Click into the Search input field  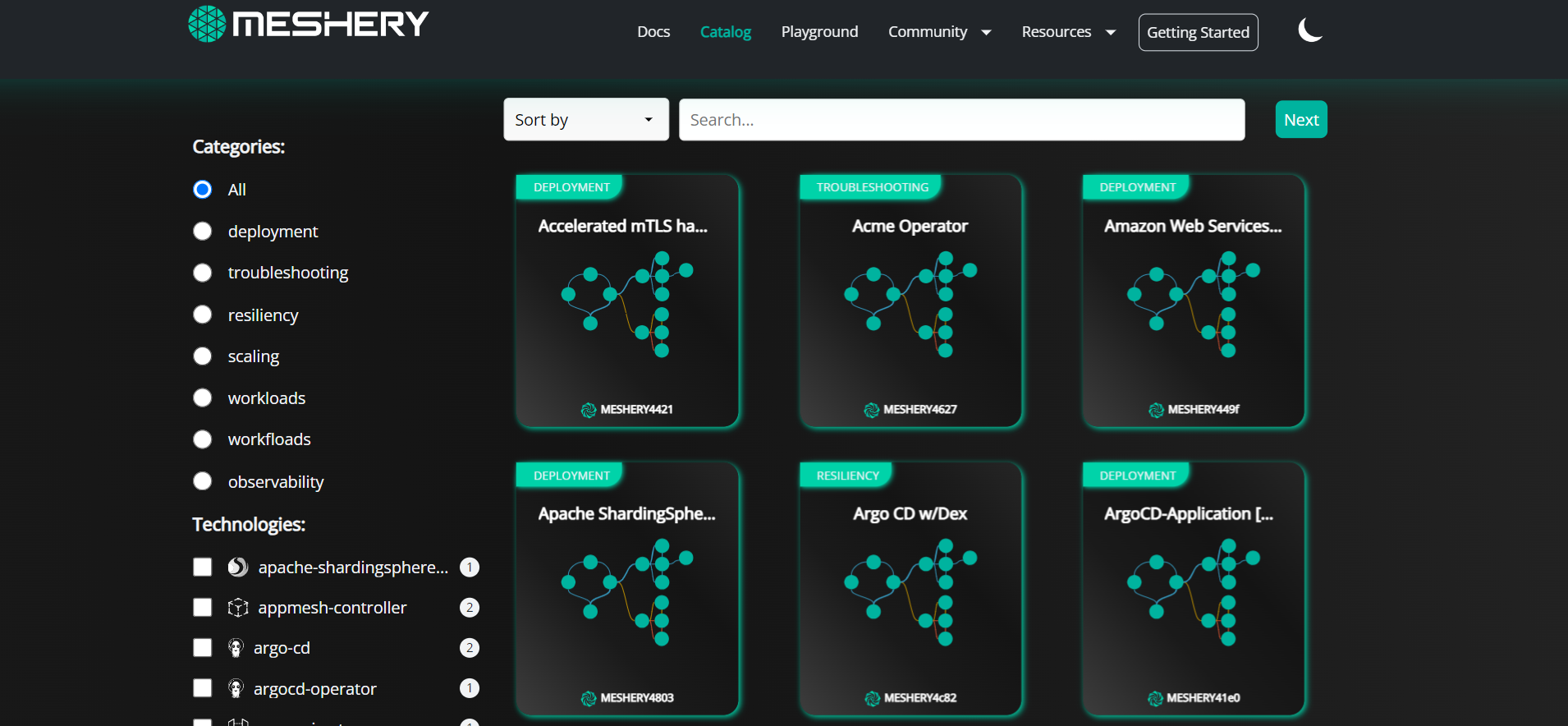pyautogui.click(x=961, y=120)
